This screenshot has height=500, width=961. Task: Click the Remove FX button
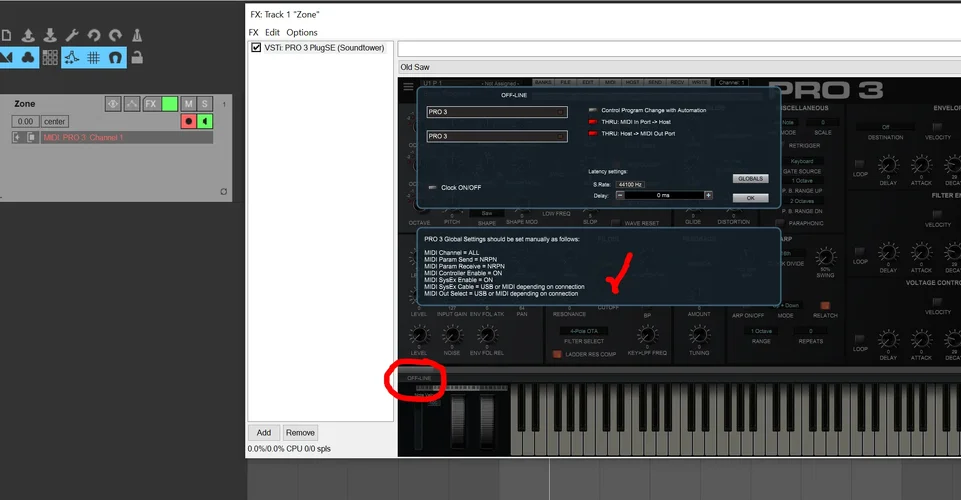coord(300,433)
